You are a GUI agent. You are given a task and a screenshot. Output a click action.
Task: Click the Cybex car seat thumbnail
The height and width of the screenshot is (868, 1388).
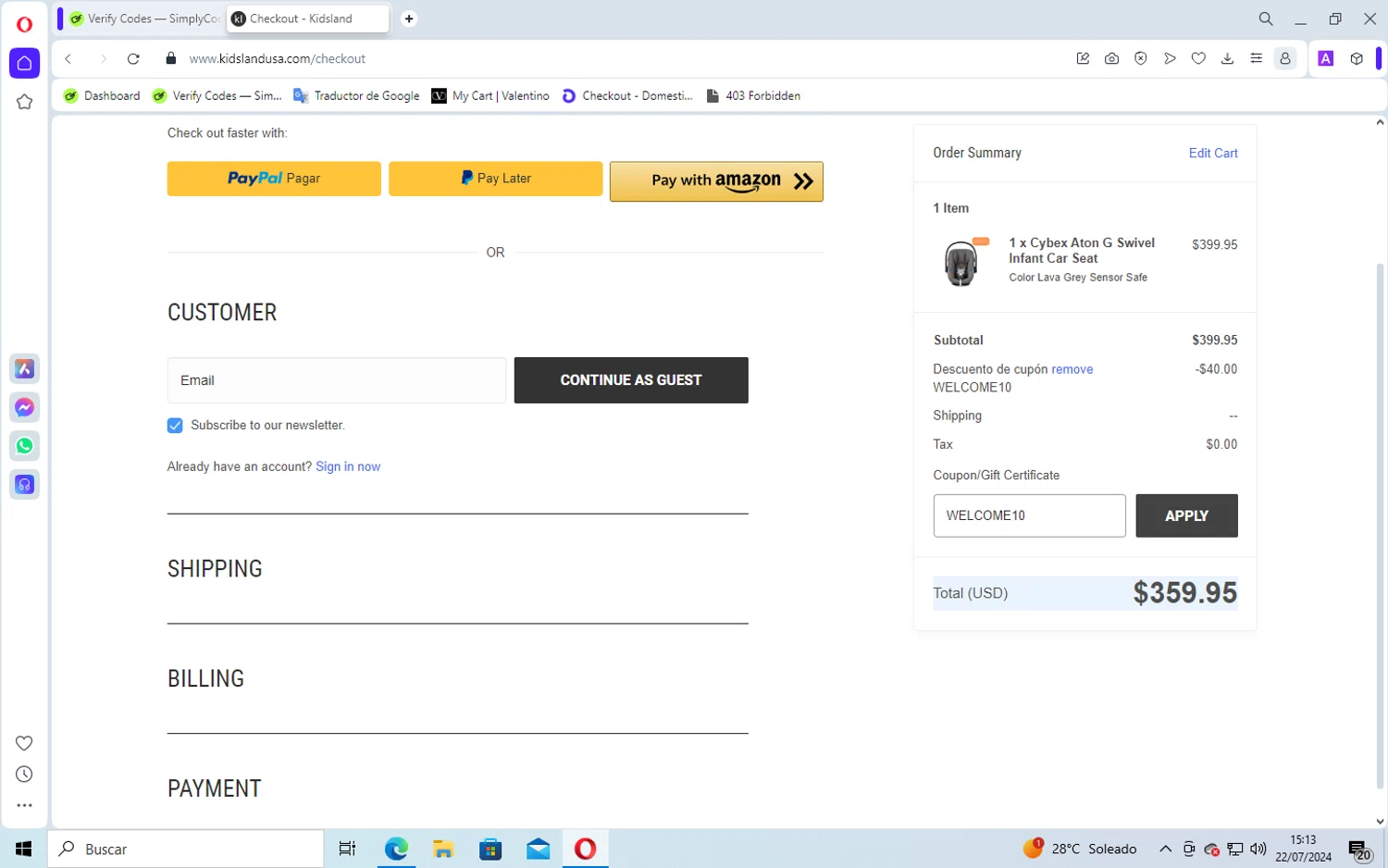[x=962, y=262]
